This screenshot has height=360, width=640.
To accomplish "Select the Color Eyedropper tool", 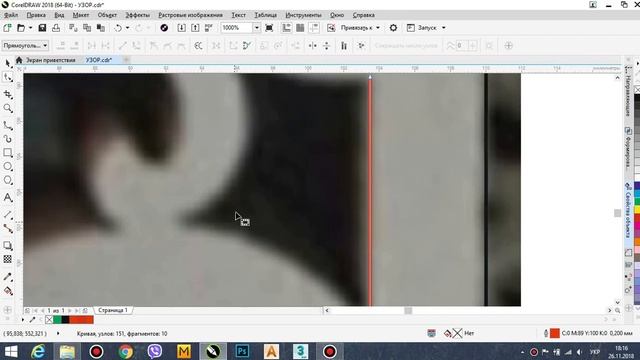I will tap(8, 277).
